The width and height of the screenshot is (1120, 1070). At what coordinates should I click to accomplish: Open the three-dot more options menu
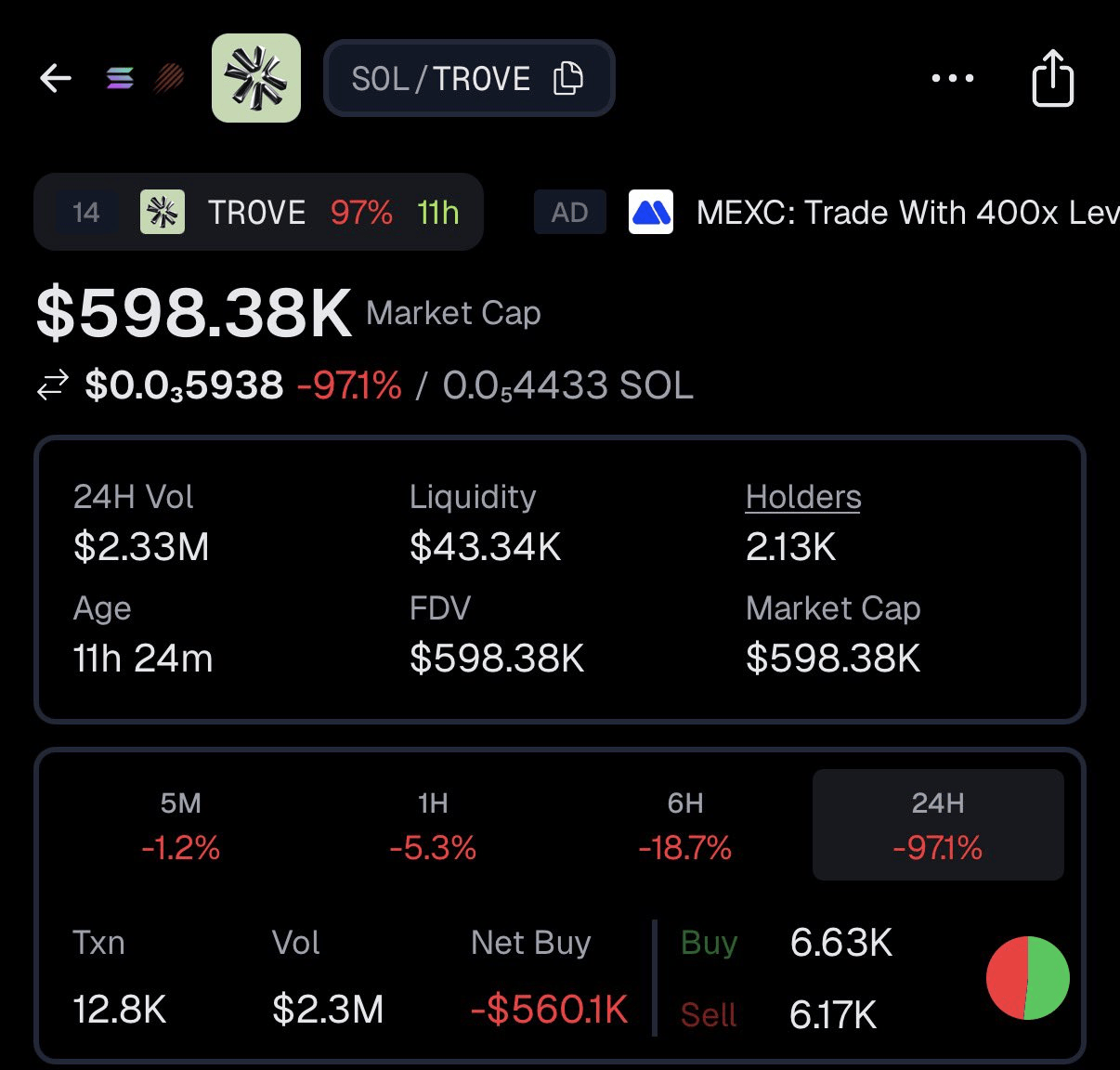coord(953,78)
